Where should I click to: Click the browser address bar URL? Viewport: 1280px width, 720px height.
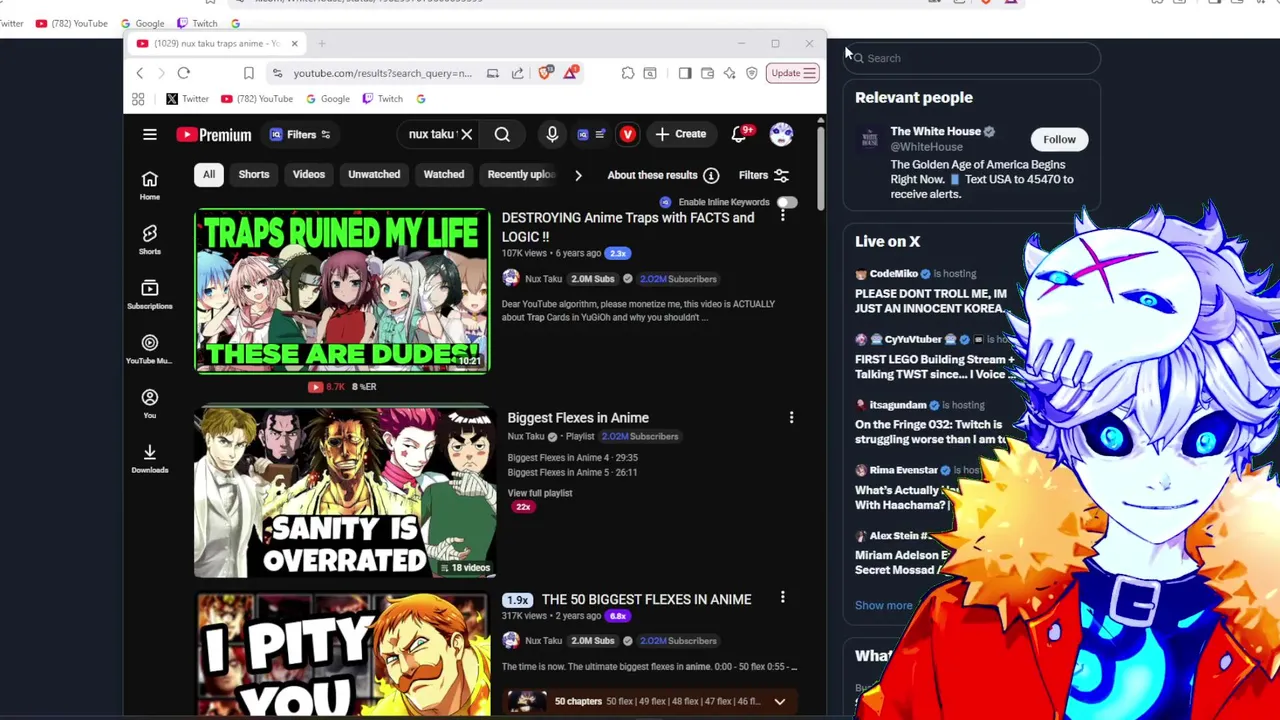[383, 73]
